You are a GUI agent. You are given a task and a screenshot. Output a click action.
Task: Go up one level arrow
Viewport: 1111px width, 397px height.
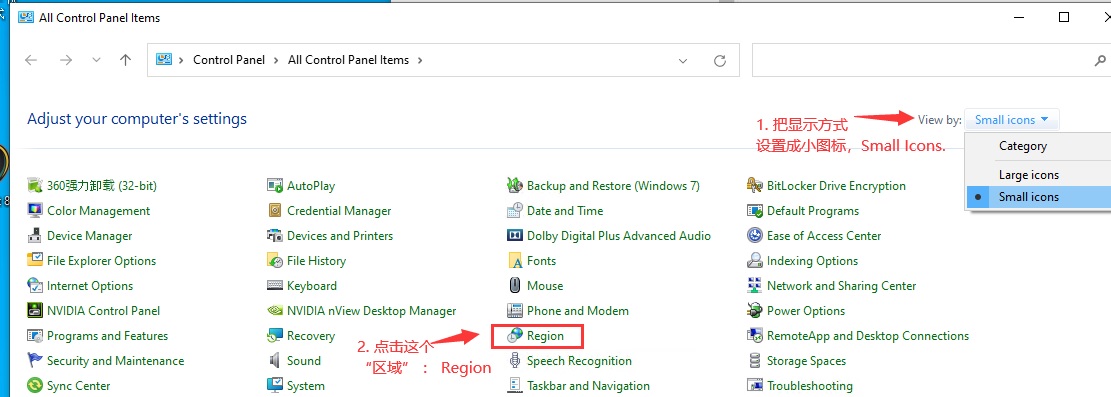pos(125,60)
